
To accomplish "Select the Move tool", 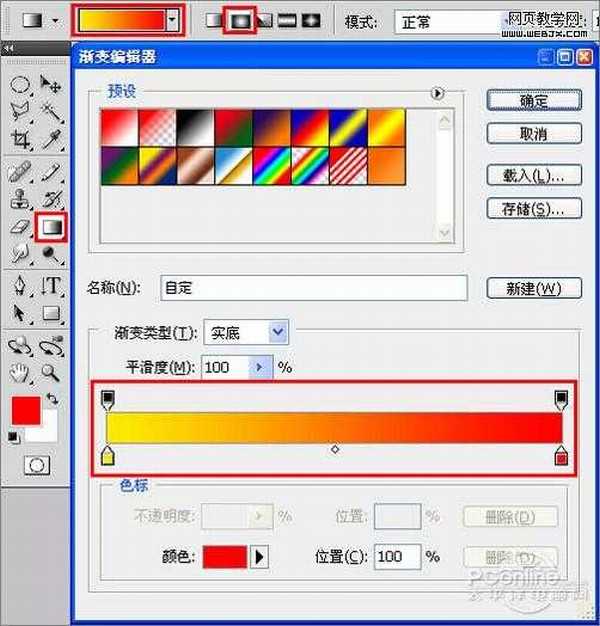I will 51,84.
